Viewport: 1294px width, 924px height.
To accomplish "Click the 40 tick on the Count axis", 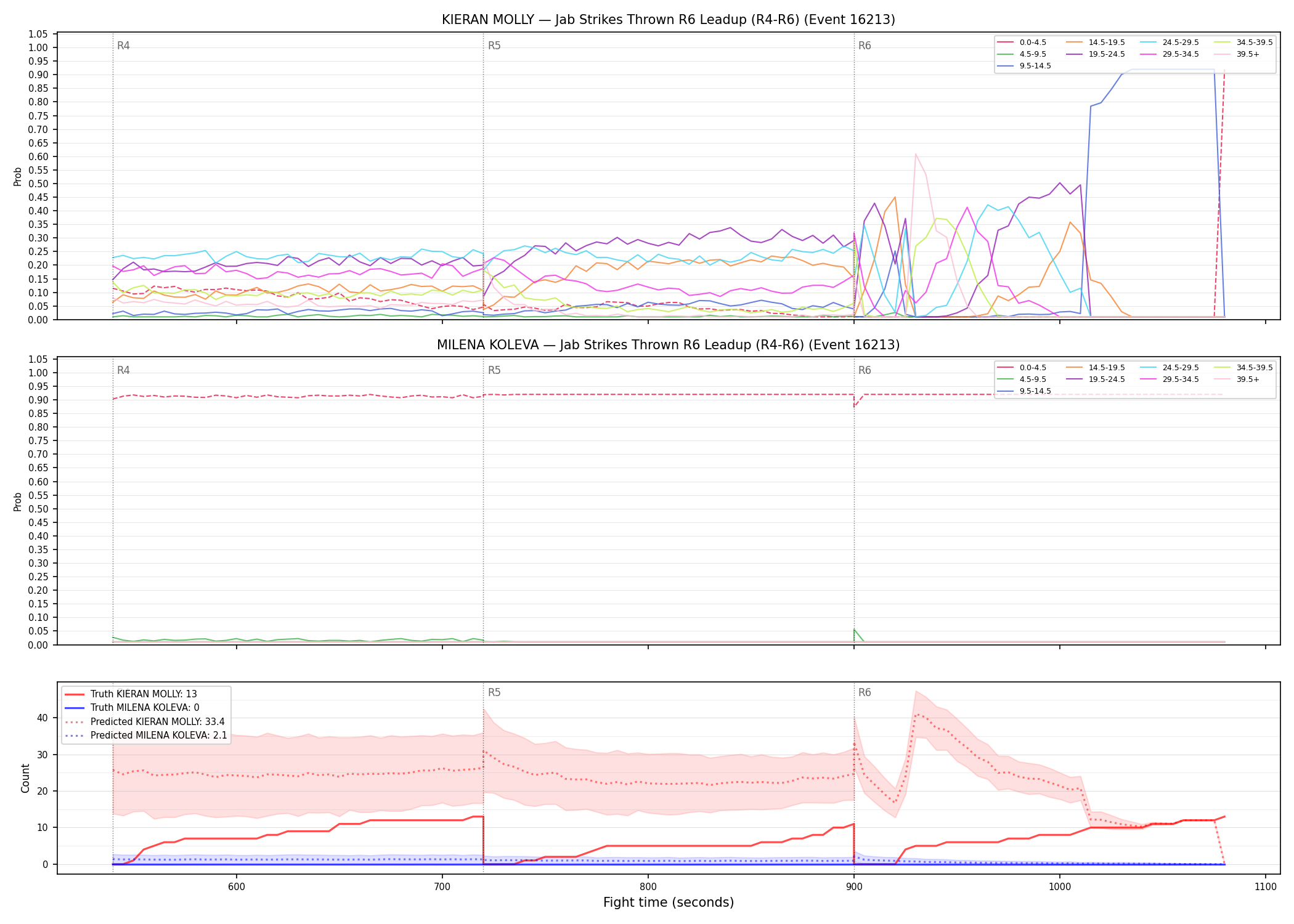I will pos(42,718).
